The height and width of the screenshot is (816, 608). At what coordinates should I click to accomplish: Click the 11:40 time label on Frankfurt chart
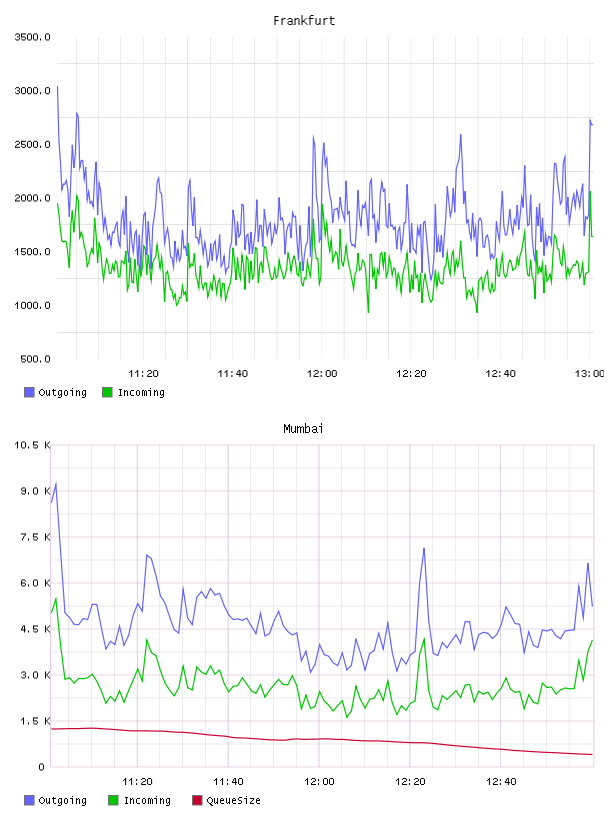(233, 374)
